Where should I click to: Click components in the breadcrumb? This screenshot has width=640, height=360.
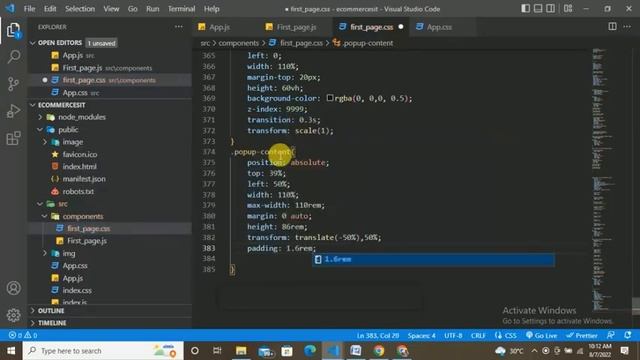point(238,43)
